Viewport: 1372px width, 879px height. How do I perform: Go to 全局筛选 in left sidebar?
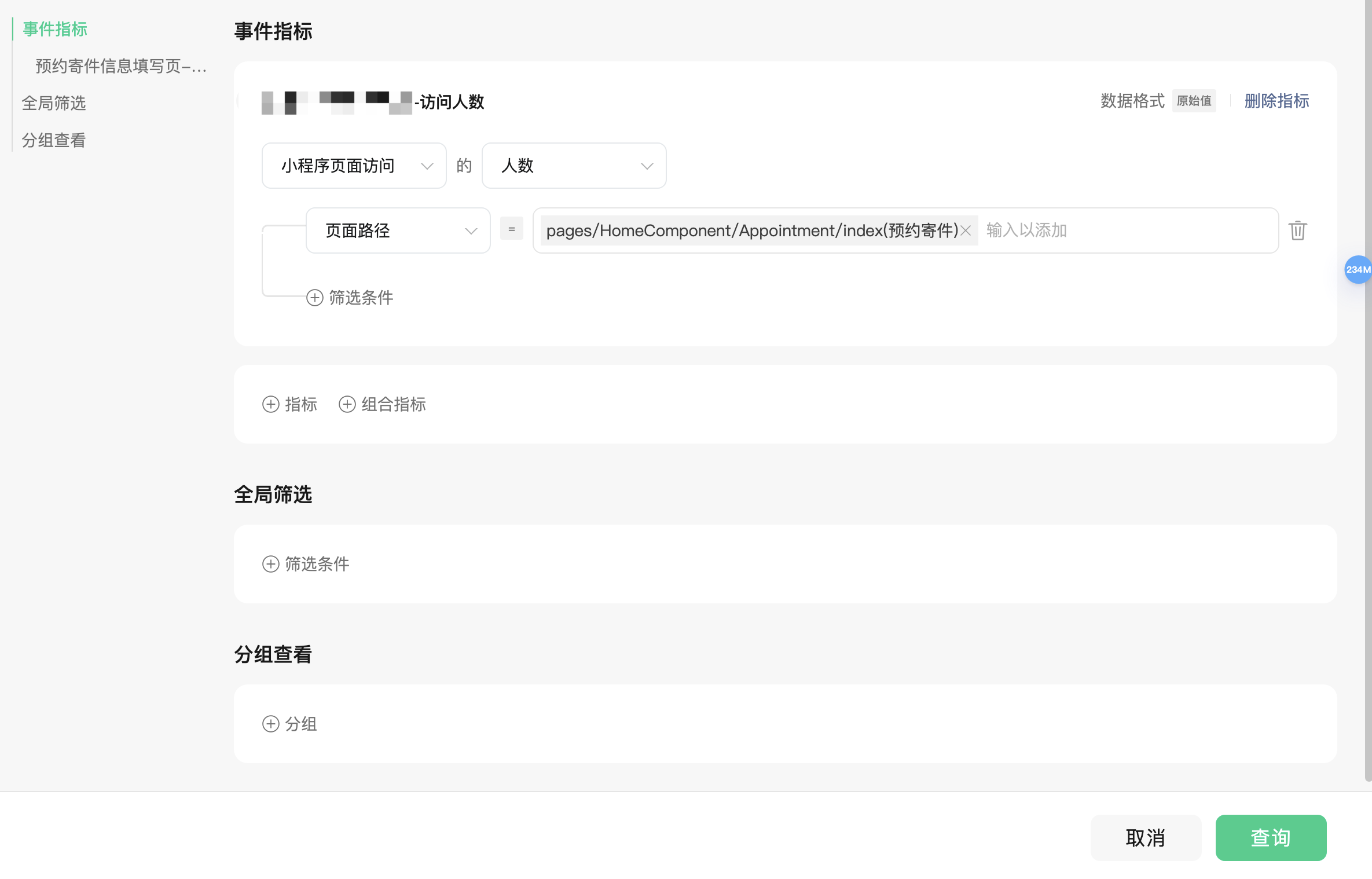(x=54, y=103)
